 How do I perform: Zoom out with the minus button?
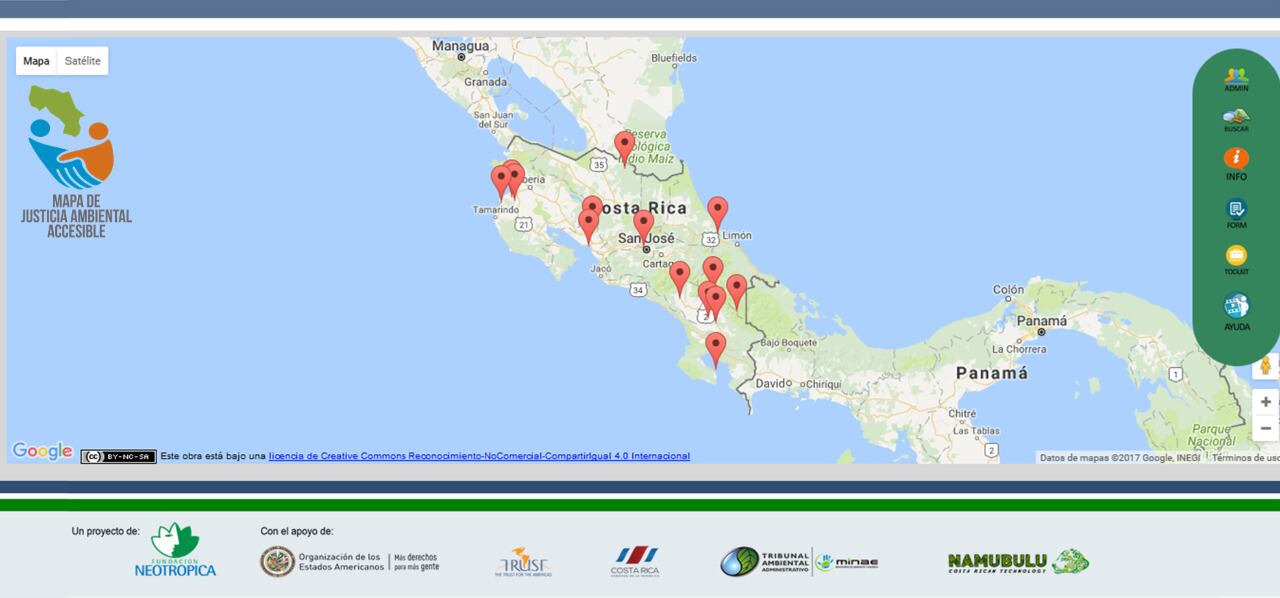pyautogui.click(x=1265, y=428)
